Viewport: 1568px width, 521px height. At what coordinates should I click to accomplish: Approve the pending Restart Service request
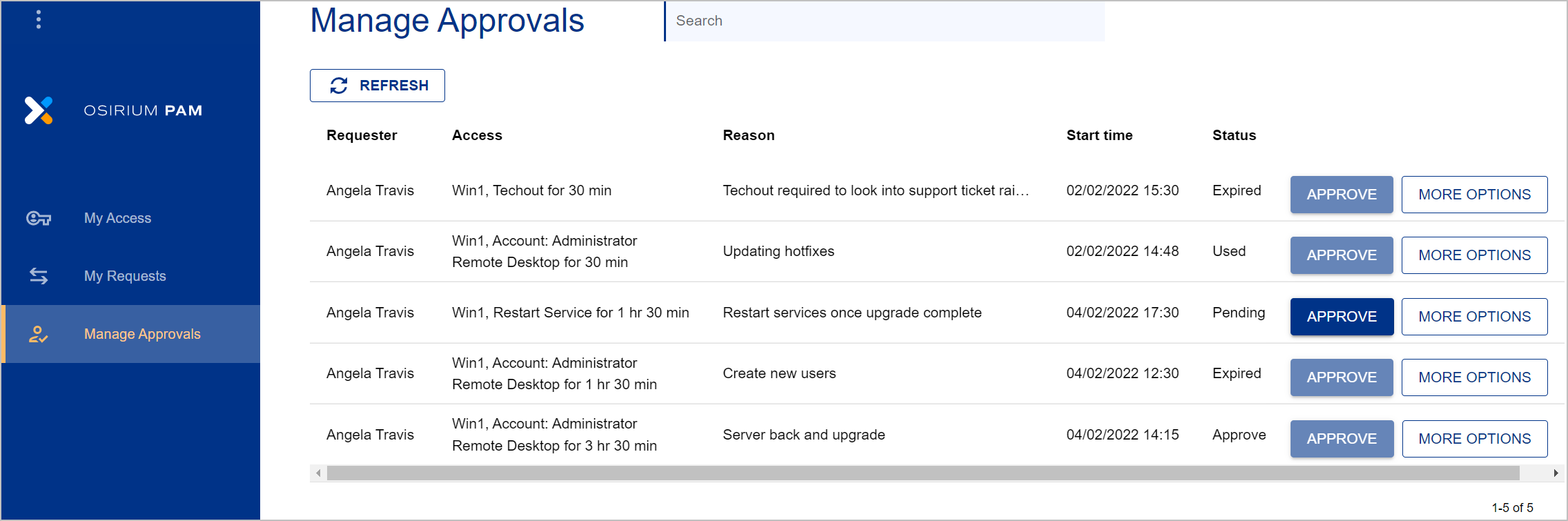[1342, 317]
